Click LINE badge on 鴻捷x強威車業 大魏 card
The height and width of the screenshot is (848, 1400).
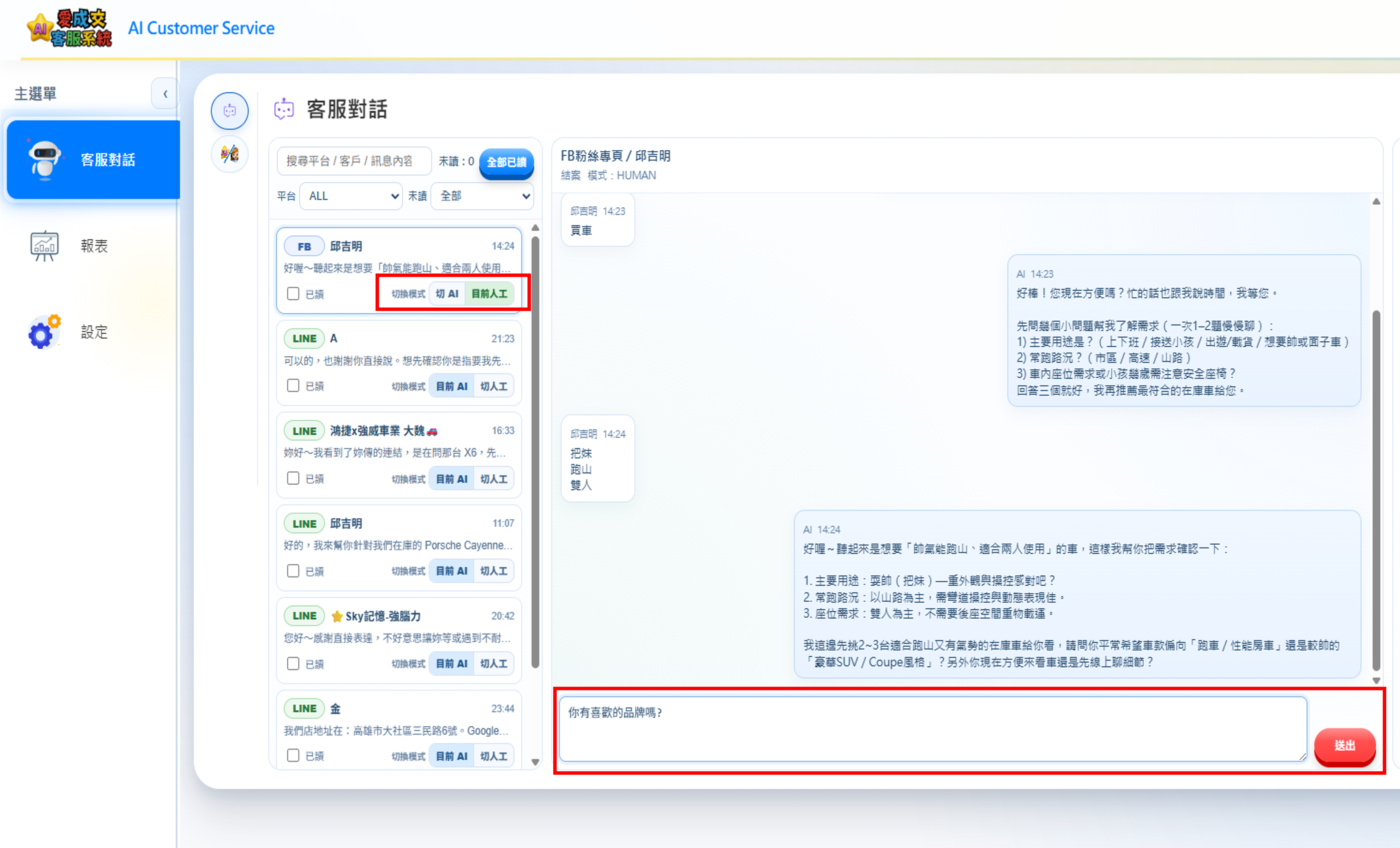click(304, 431)
